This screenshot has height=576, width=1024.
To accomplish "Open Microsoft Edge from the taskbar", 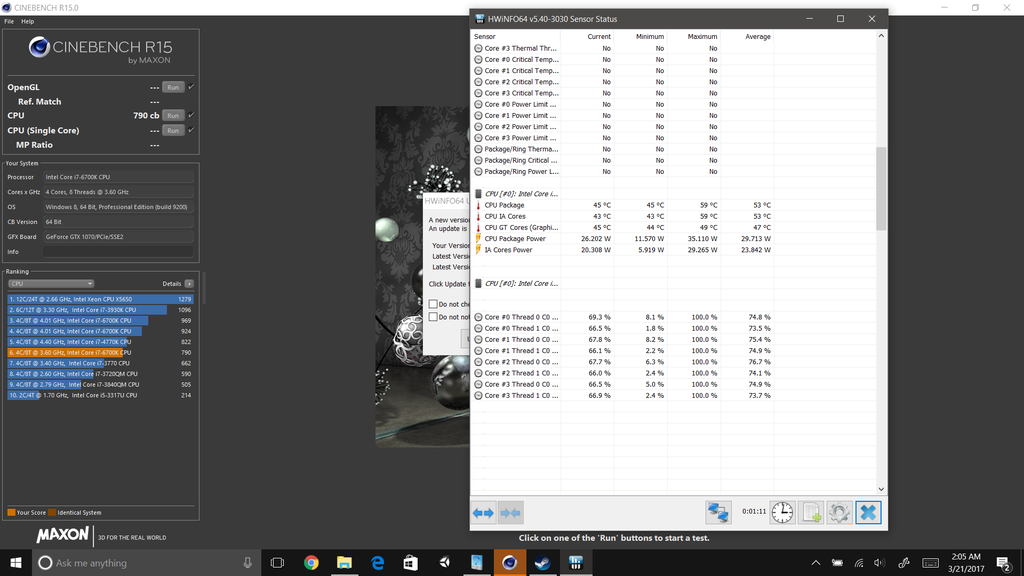I will pos(377,562).
